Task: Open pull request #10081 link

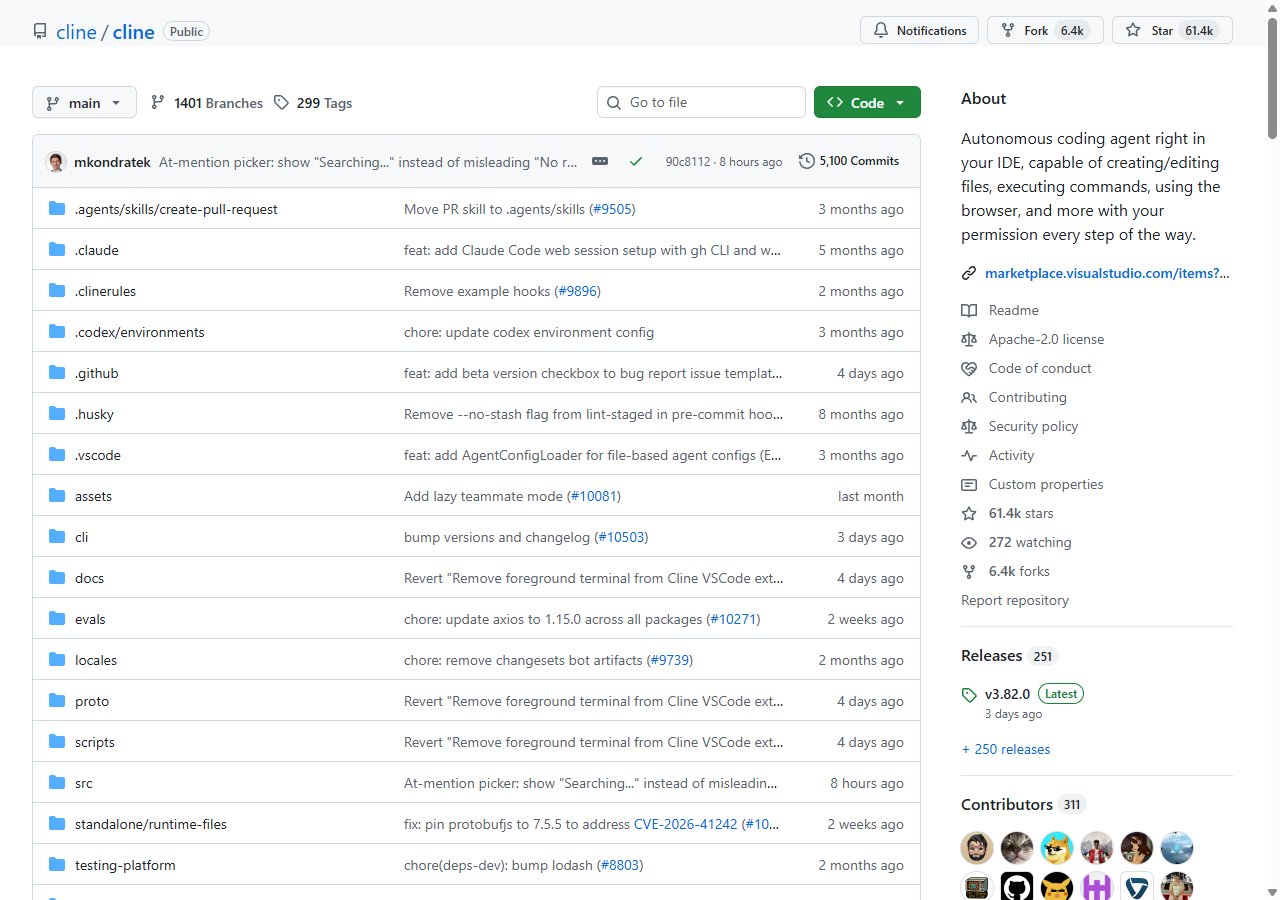Action: 594,496
